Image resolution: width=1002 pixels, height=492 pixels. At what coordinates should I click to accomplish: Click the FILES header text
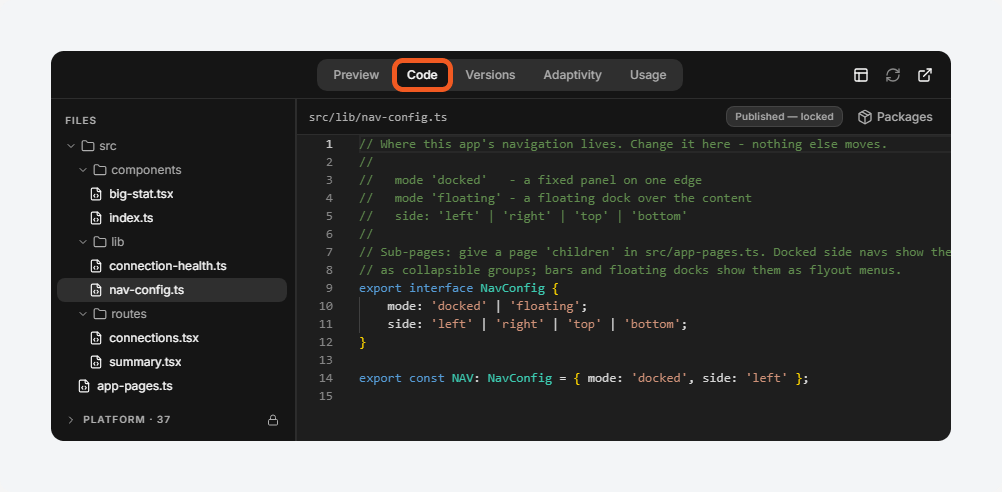coord(81,121)
